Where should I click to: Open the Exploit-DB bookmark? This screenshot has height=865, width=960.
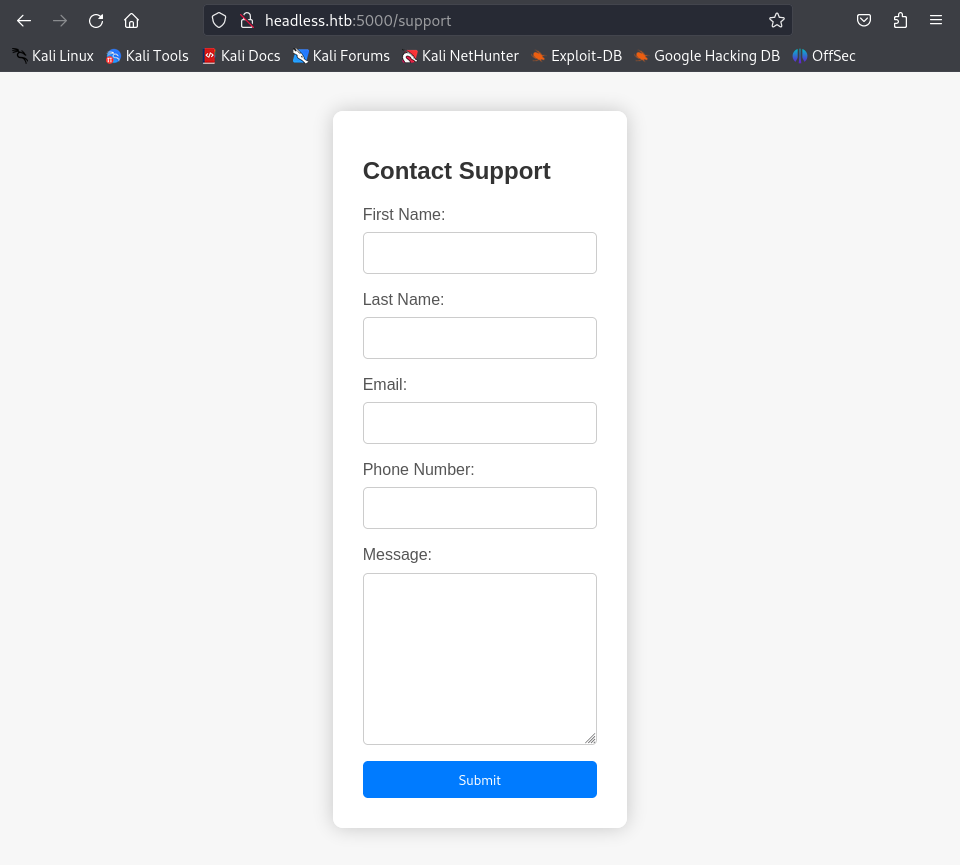[x=576, y=56]
